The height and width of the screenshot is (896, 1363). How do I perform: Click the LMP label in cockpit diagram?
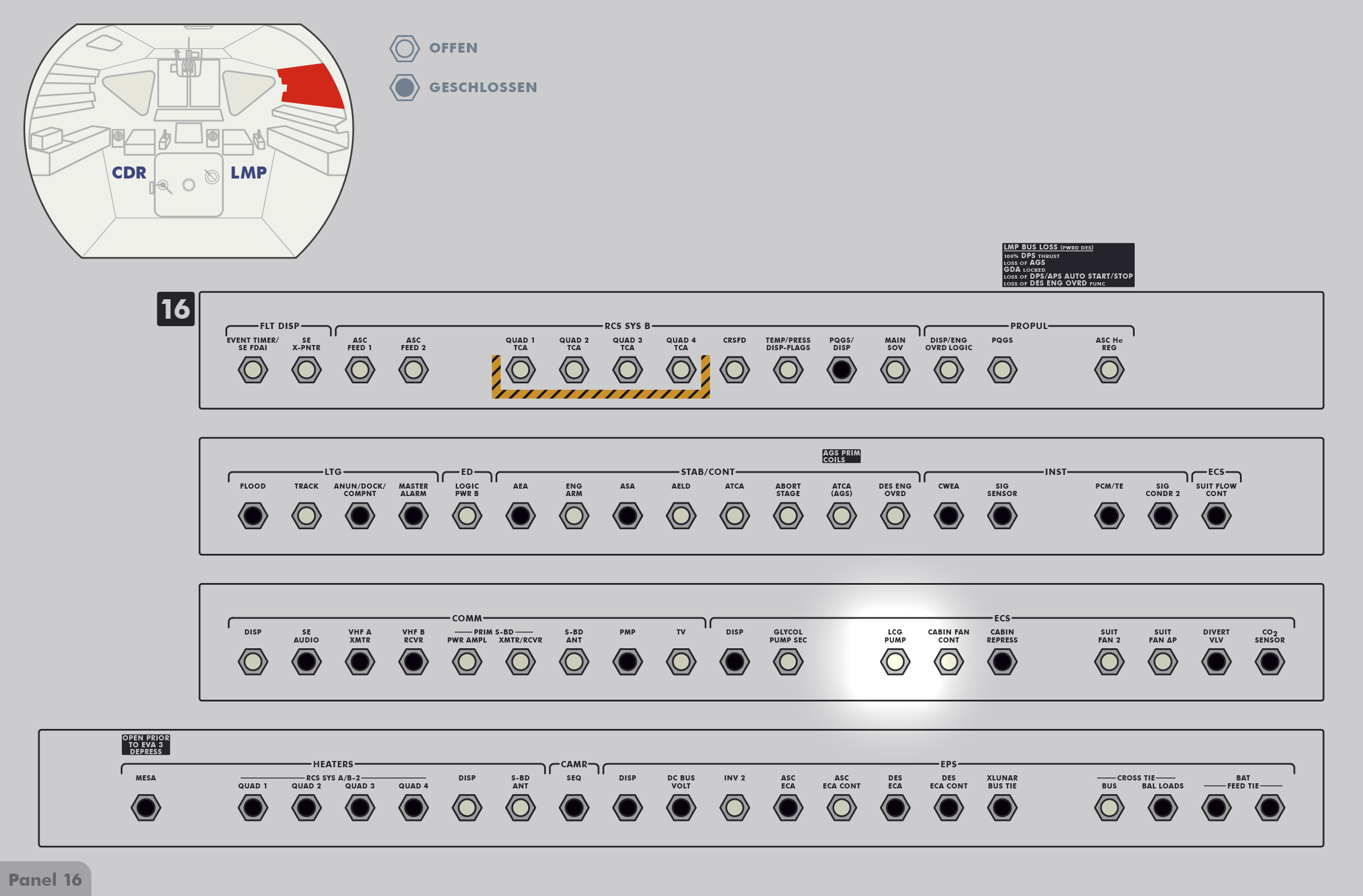point(248,172)
